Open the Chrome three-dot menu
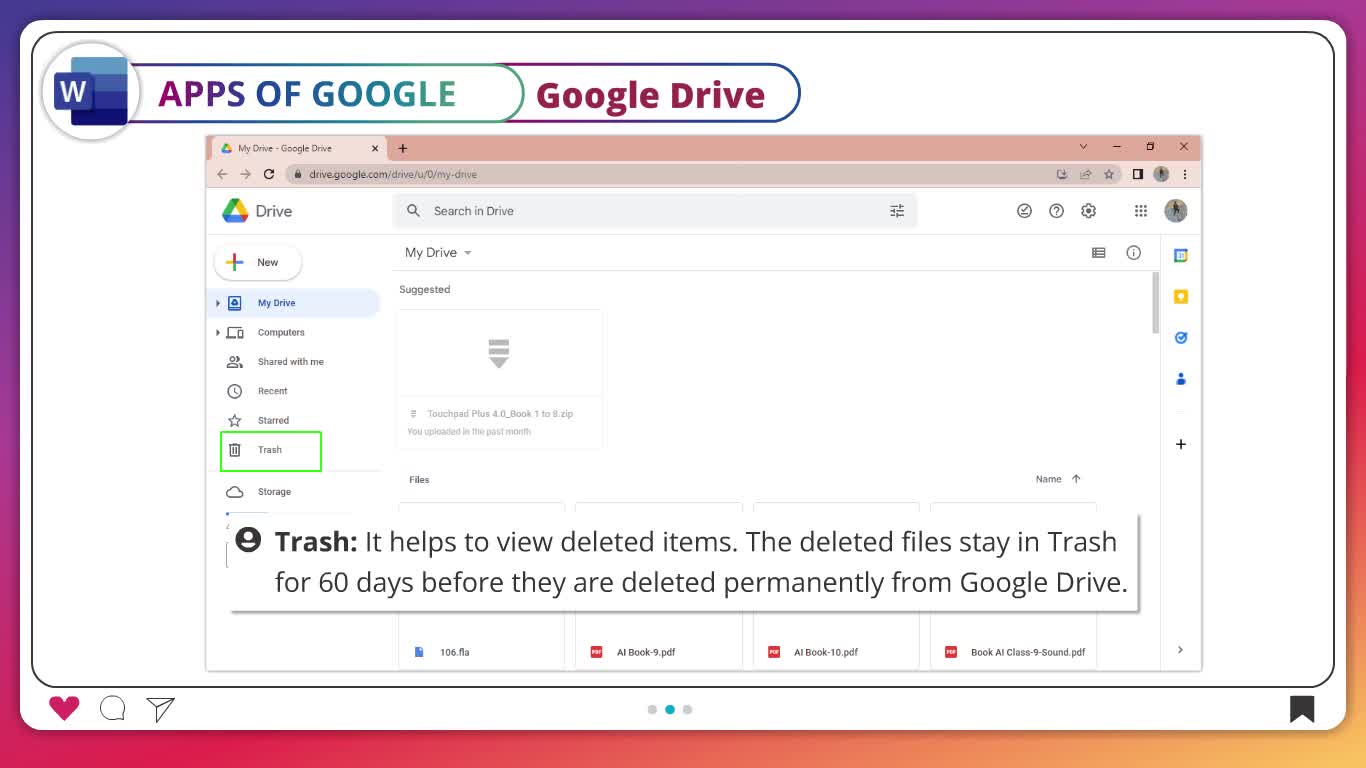 [1185, 174]
